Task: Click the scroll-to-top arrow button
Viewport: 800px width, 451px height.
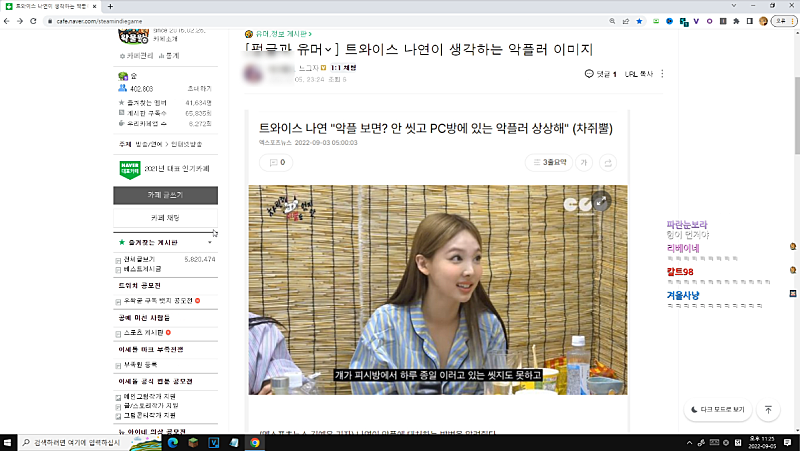Action: click(768, 410)
